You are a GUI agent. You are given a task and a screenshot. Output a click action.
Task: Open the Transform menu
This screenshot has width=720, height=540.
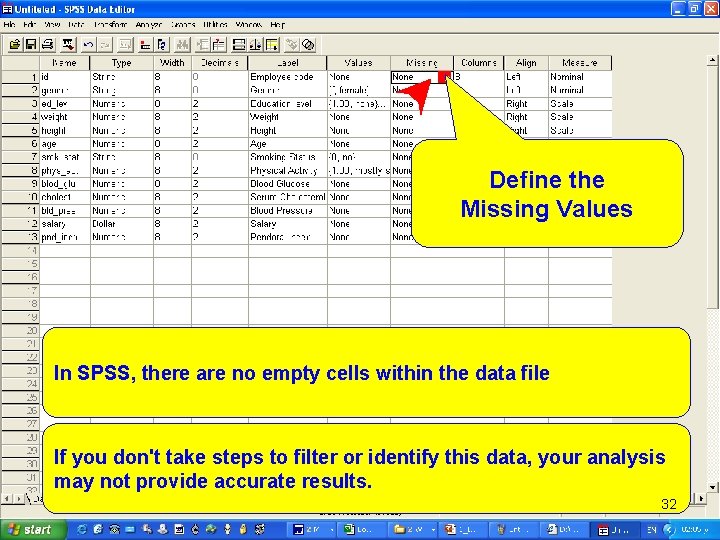[x=110, y=24]
